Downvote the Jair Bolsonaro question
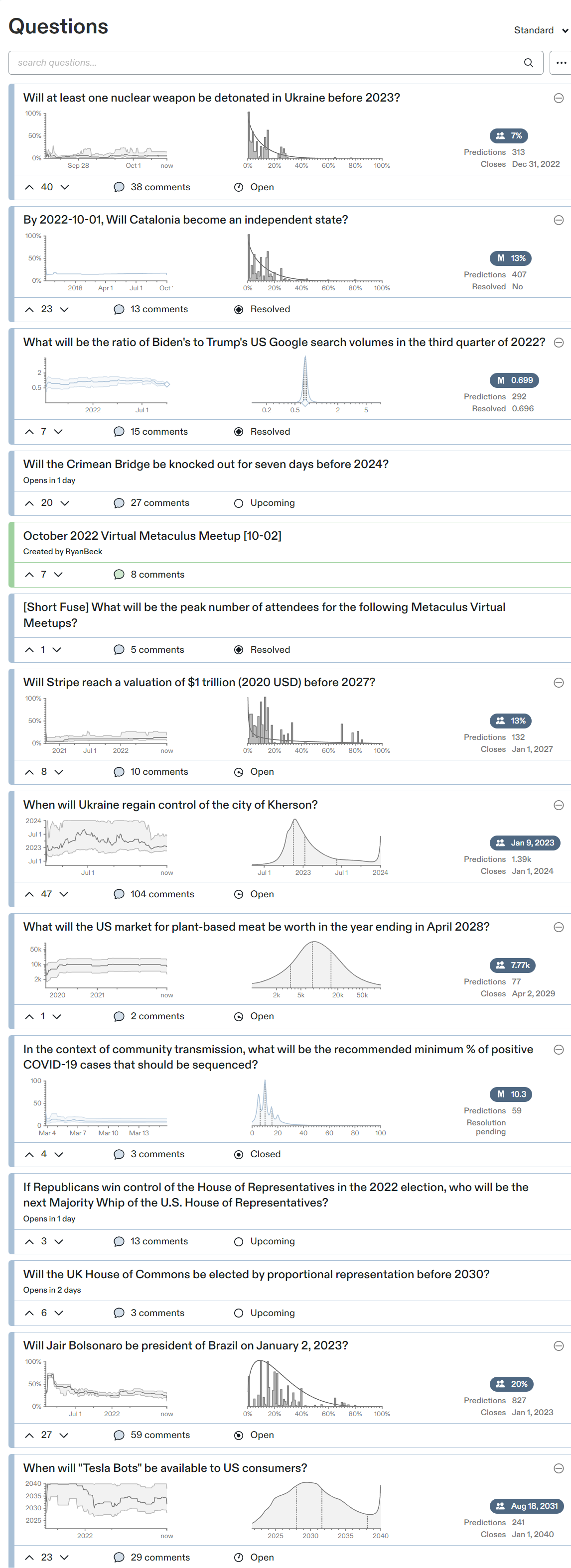This screenshot has width=571, height=1568. [x=64, y=1436]
